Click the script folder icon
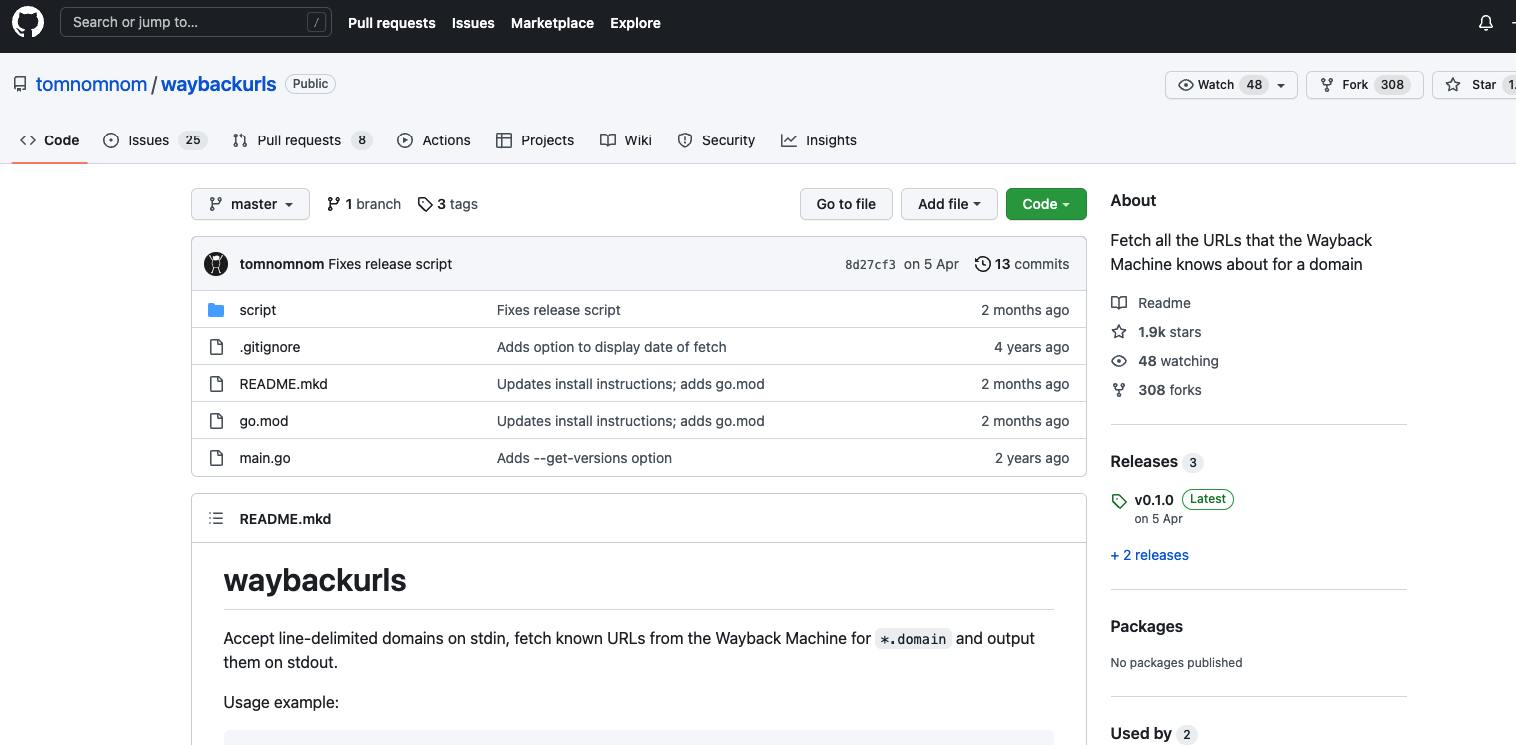Viewport: 1516px width, 745px height. 216,310
